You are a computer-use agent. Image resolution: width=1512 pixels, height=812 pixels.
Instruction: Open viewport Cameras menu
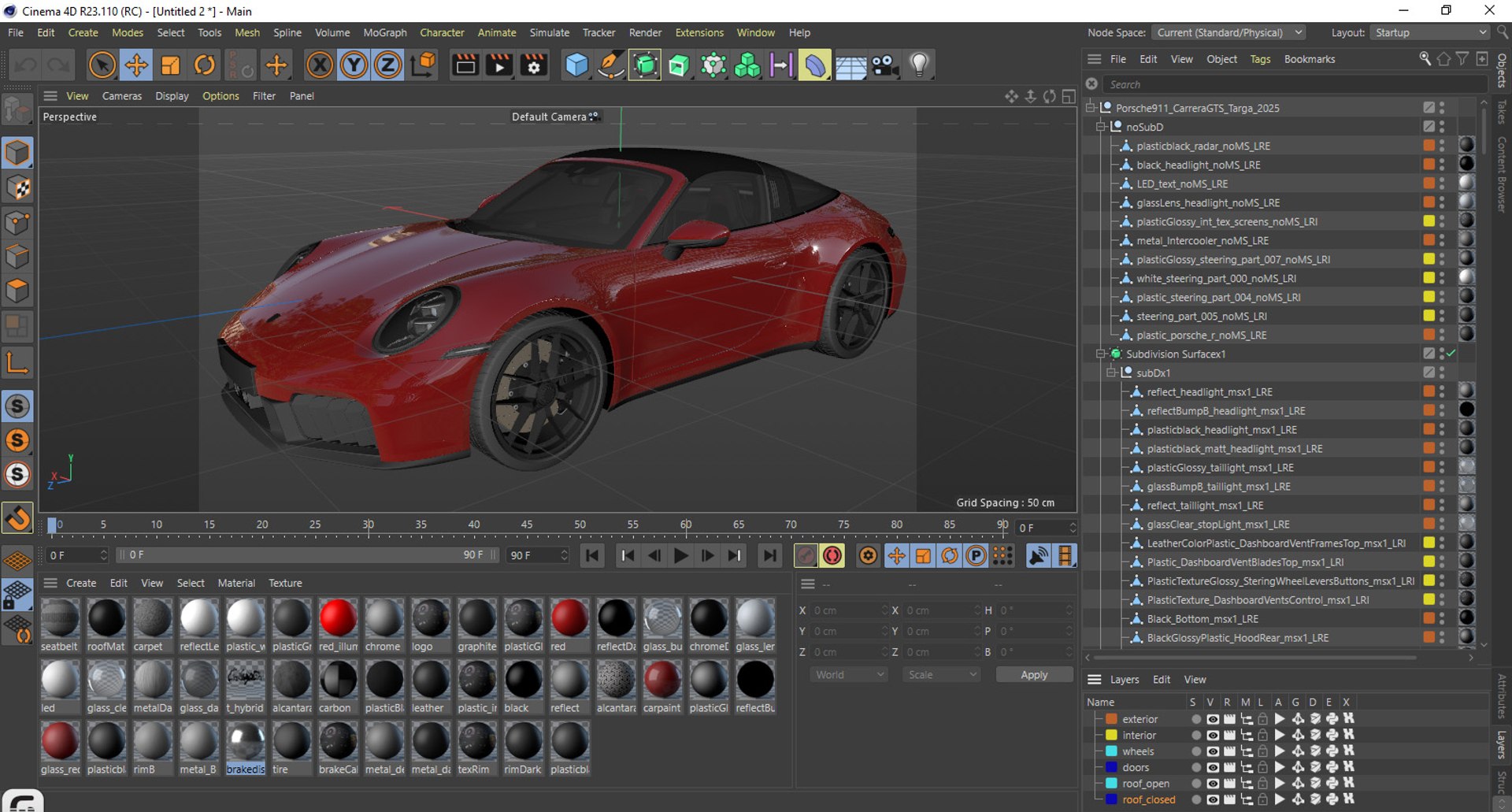pyautogui.click(x=122, y=96)
